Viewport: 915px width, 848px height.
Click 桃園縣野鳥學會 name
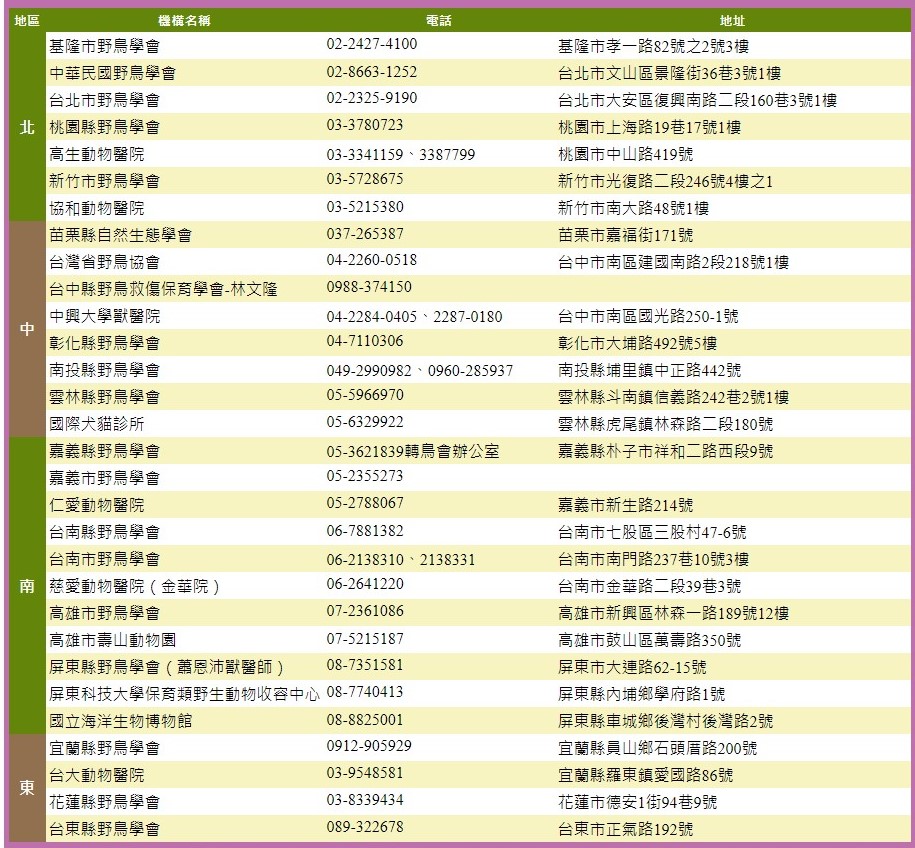point(104,127)
